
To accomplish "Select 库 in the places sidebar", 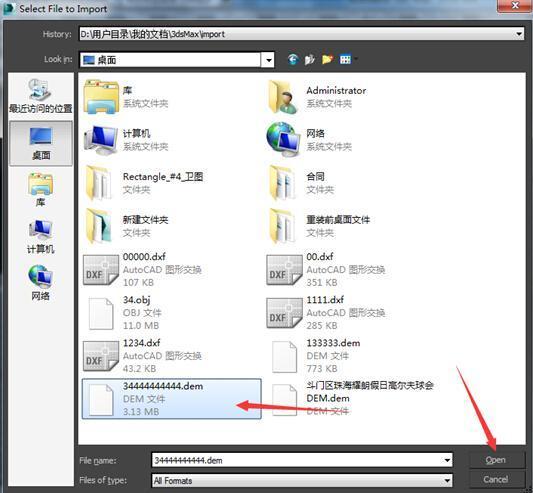I will pos(40,189).
